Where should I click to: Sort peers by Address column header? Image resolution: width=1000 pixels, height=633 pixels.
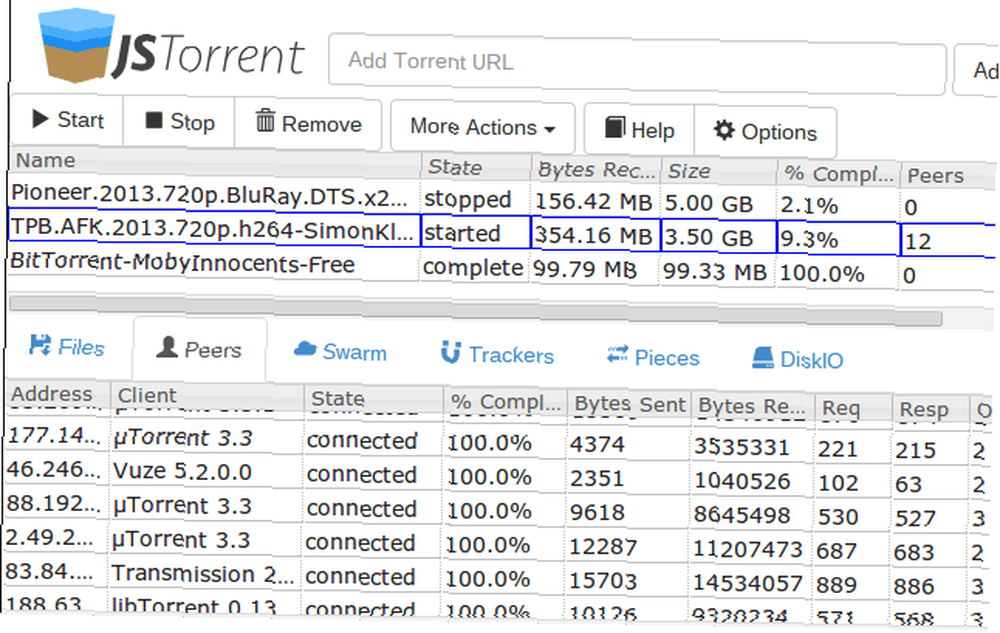coord(58,394)
